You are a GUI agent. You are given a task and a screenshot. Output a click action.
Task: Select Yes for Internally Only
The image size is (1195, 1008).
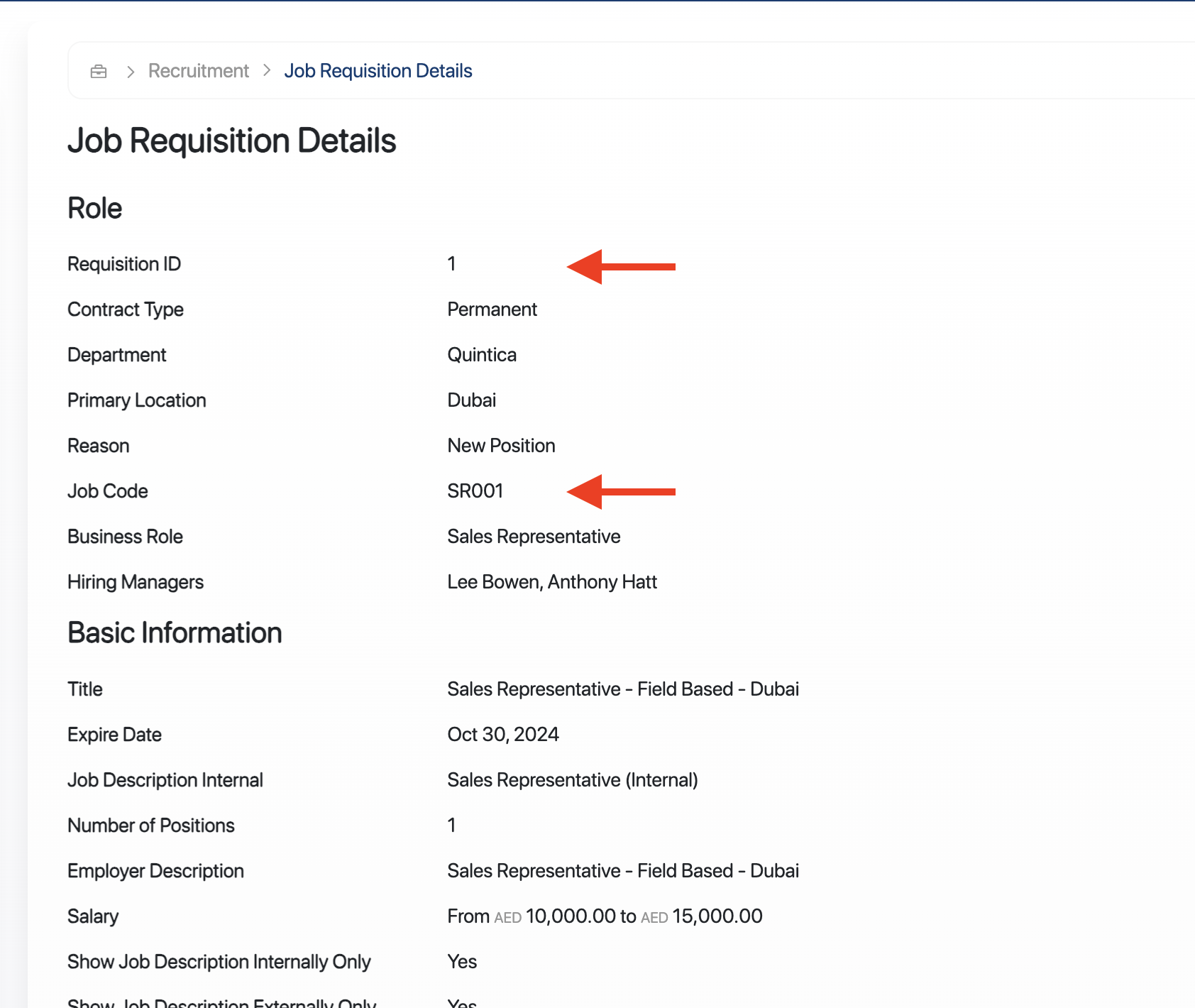pyautogui.click(x=462, y=962)
